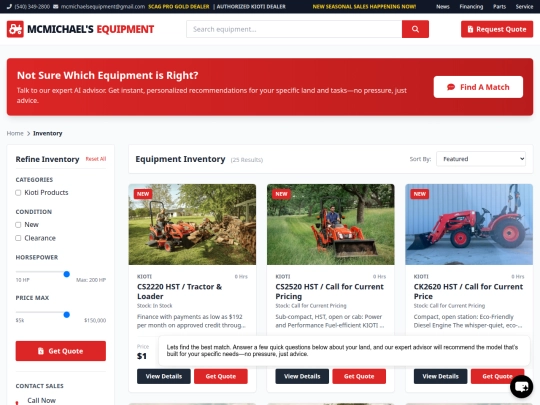Click the magnifier search button

click(x=415, y=29)
